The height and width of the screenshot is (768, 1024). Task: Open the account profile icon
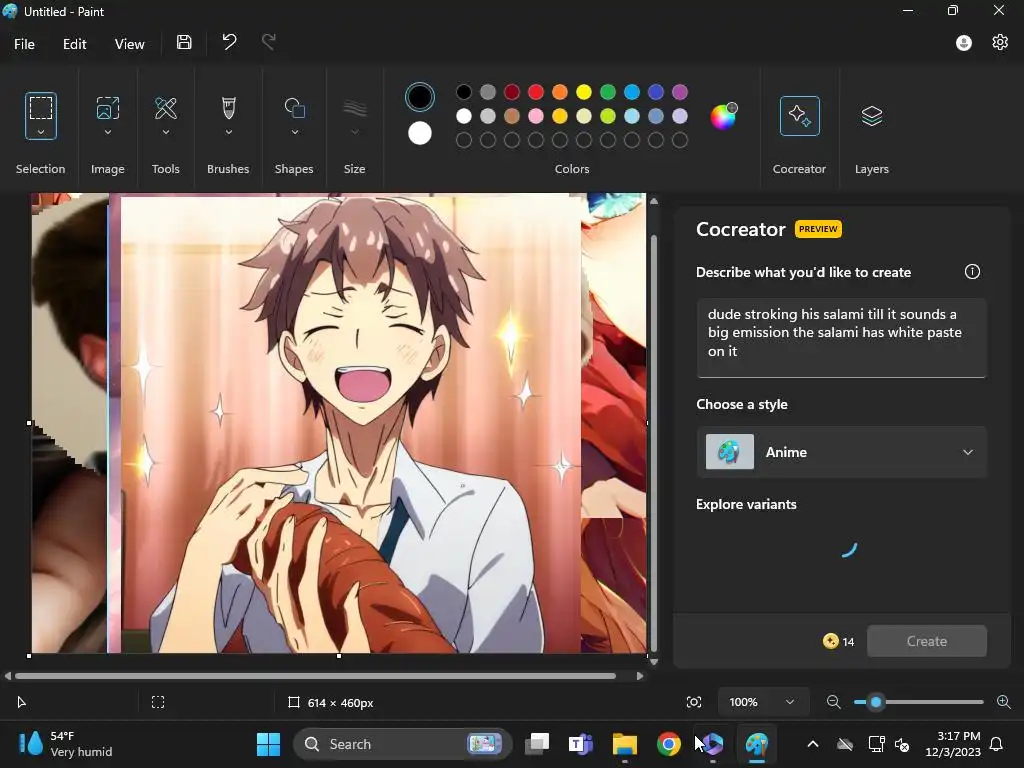point(964,43)
